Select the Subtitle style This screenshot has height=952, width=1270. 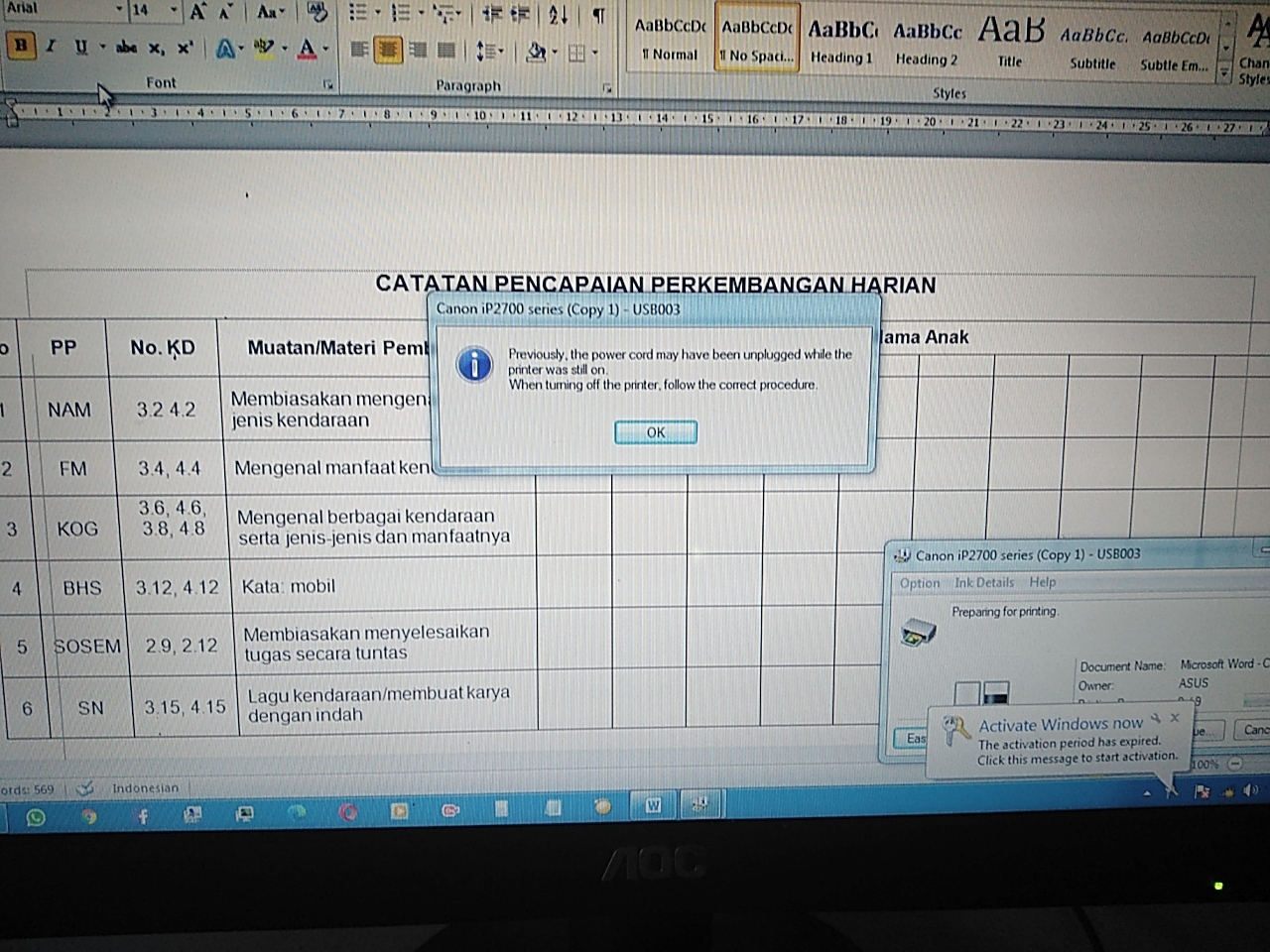pyautogui.click(x=1092, y=46)
